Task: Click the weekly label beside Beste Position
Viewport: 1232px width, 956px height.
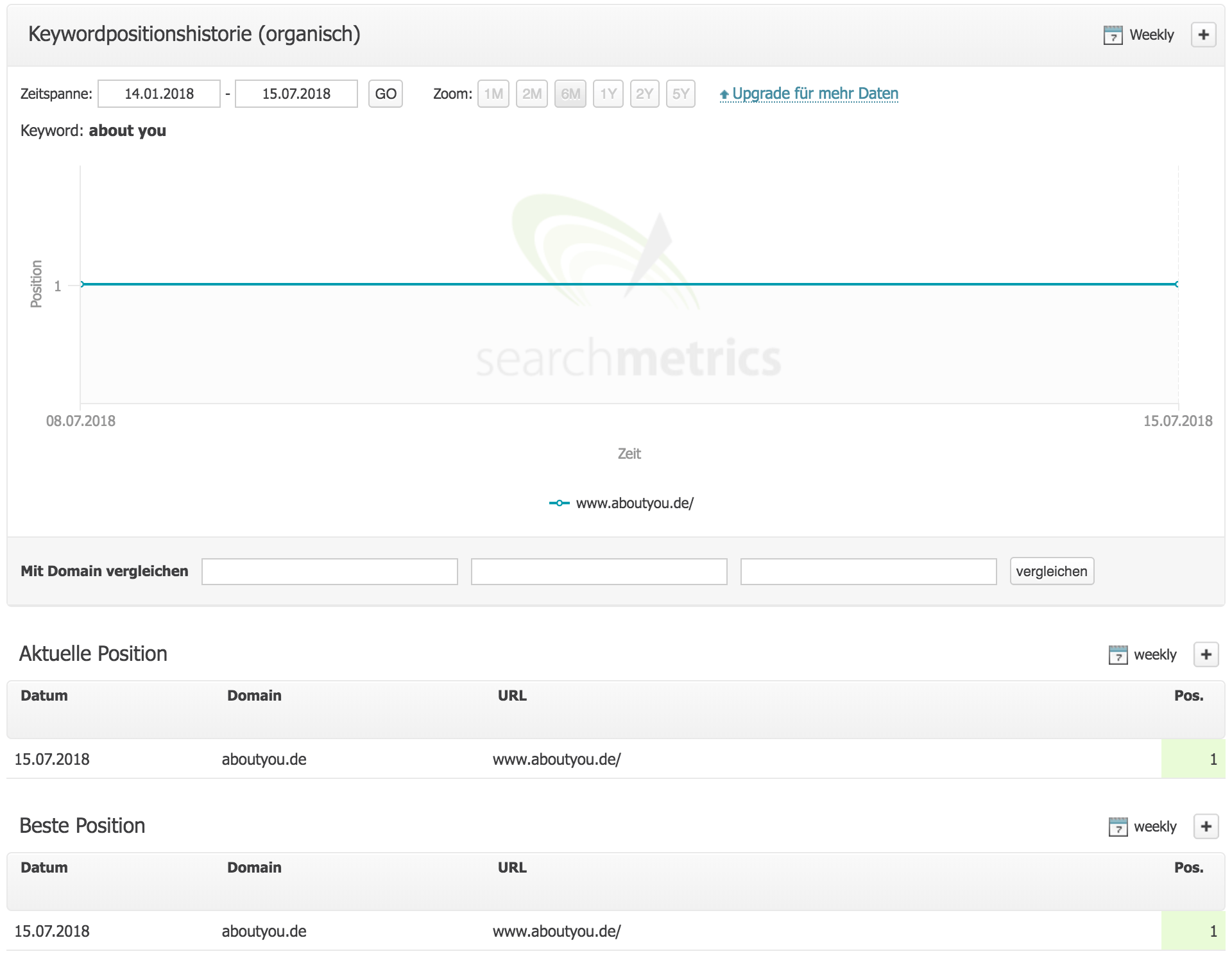Action: point(1155,826)
